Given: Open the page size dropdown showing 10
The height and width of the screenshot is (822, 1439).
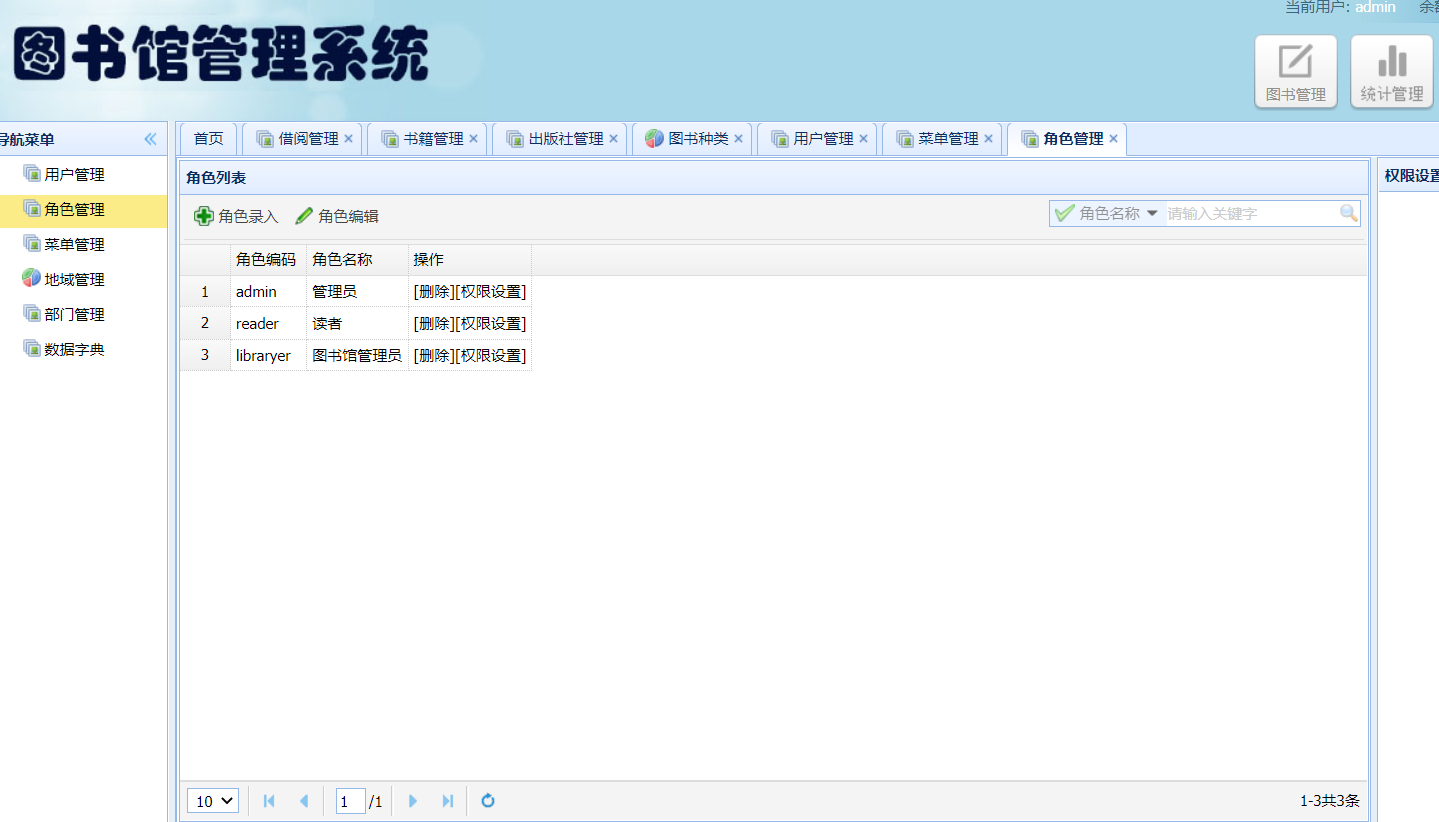Looking at the screenshot, I should tap(213, 801).
